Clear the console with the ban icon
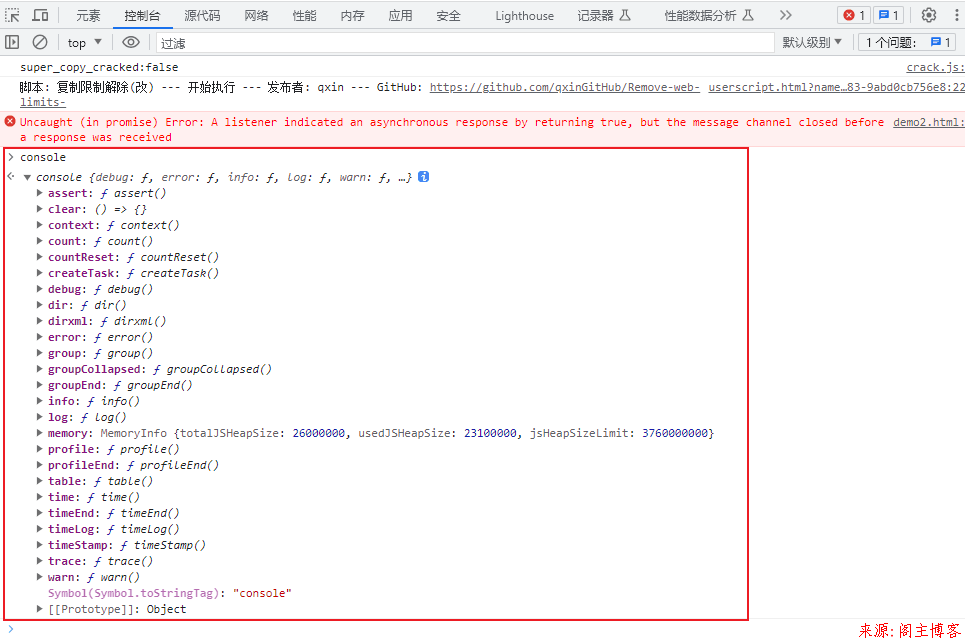 pos(40,42)
